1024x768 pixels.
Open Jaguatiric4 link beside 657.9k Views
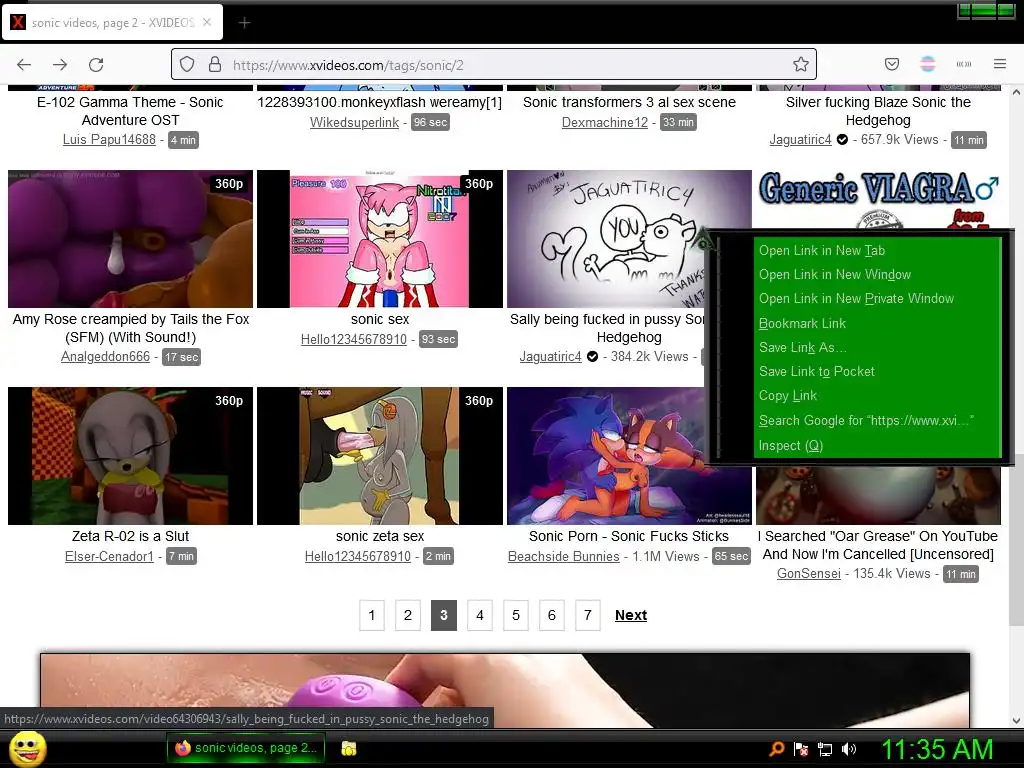[x=800, y=140]
